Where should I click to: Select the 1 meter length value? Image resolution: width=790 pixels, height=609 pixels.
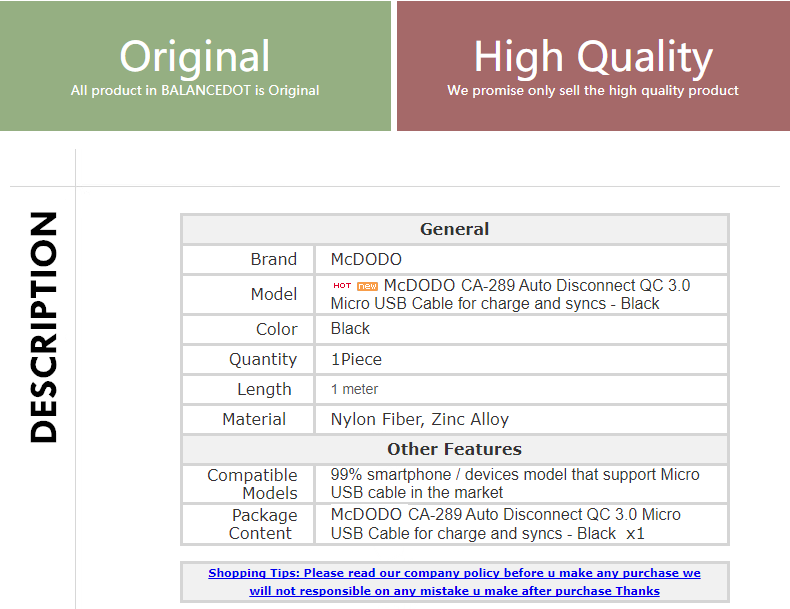pyautogui.click(x=354, y=389)
